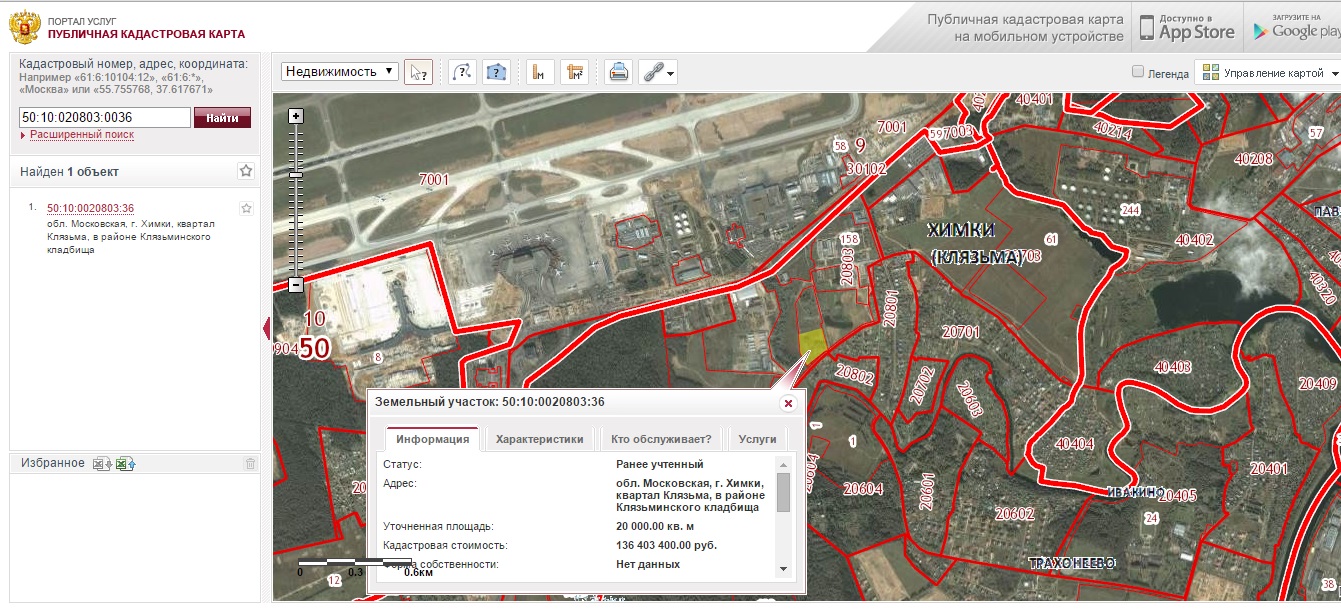
Task: Click the zoom out minus button
Action: [x=295, y=285]
